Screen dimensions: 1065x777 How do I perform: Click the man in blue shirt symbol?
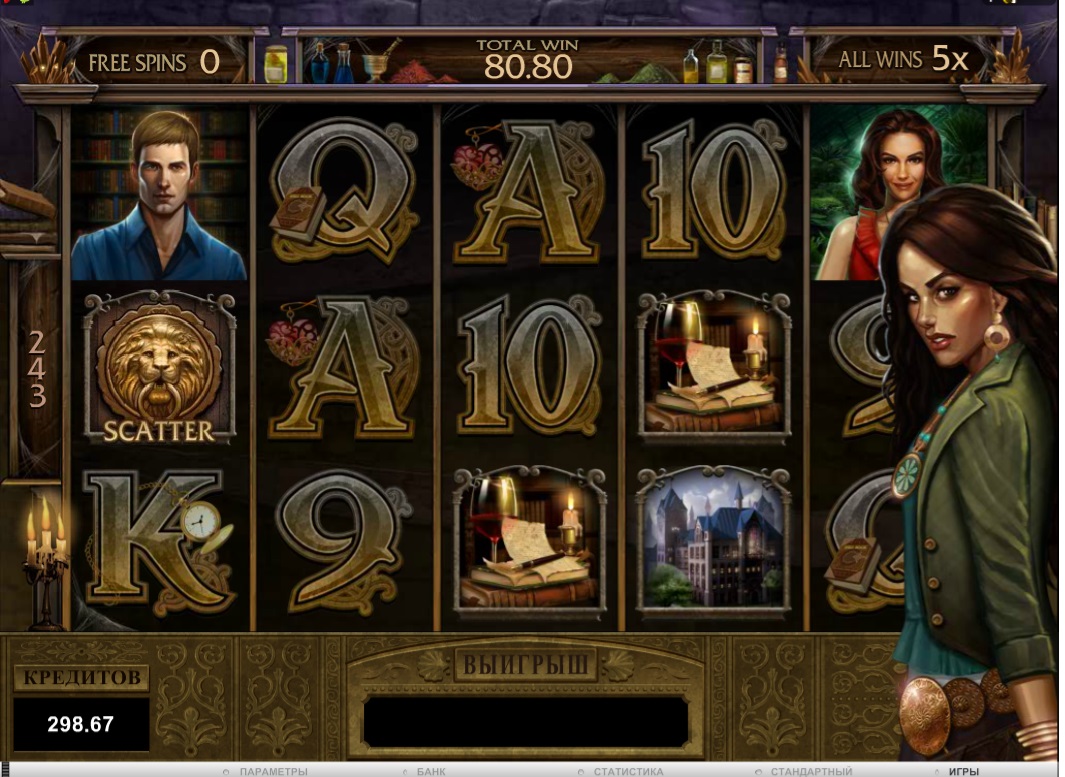(159, 193)
